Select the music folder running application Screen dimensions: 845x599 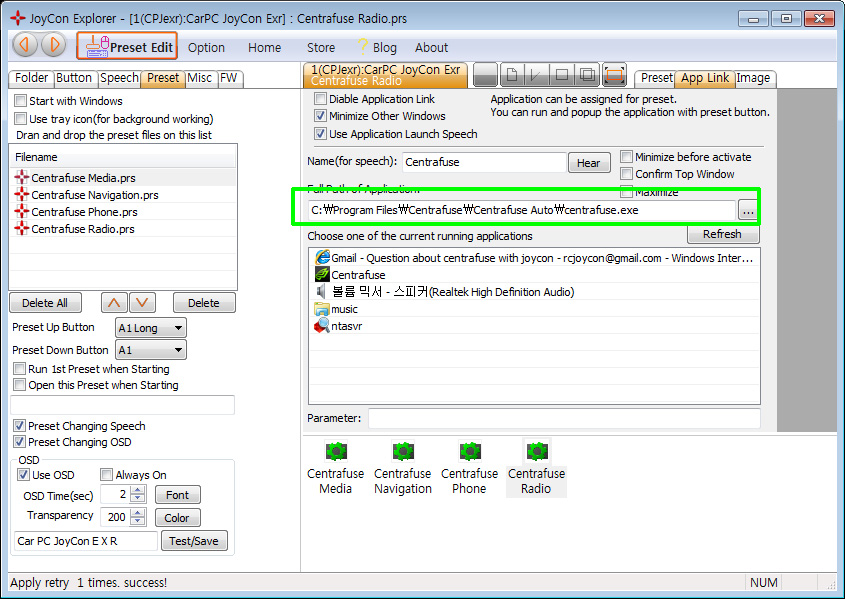coord(534,309)
